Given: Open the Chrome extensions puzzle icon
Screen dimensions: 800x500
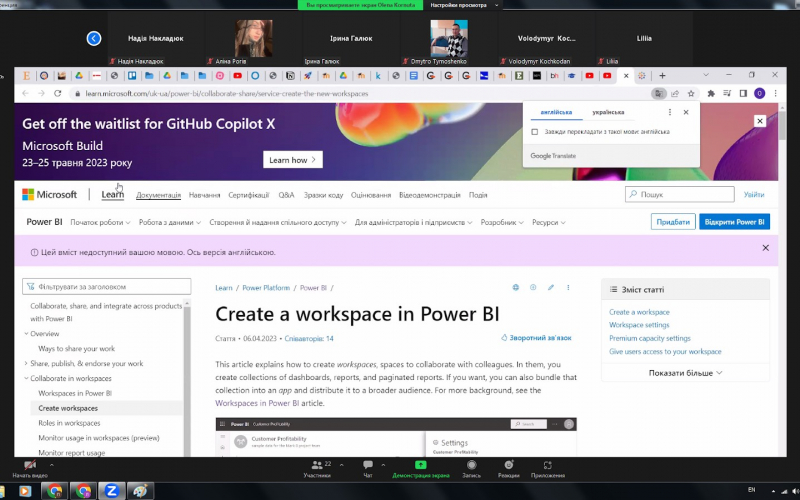Looking at the screenshot, I should coord(711,93).
